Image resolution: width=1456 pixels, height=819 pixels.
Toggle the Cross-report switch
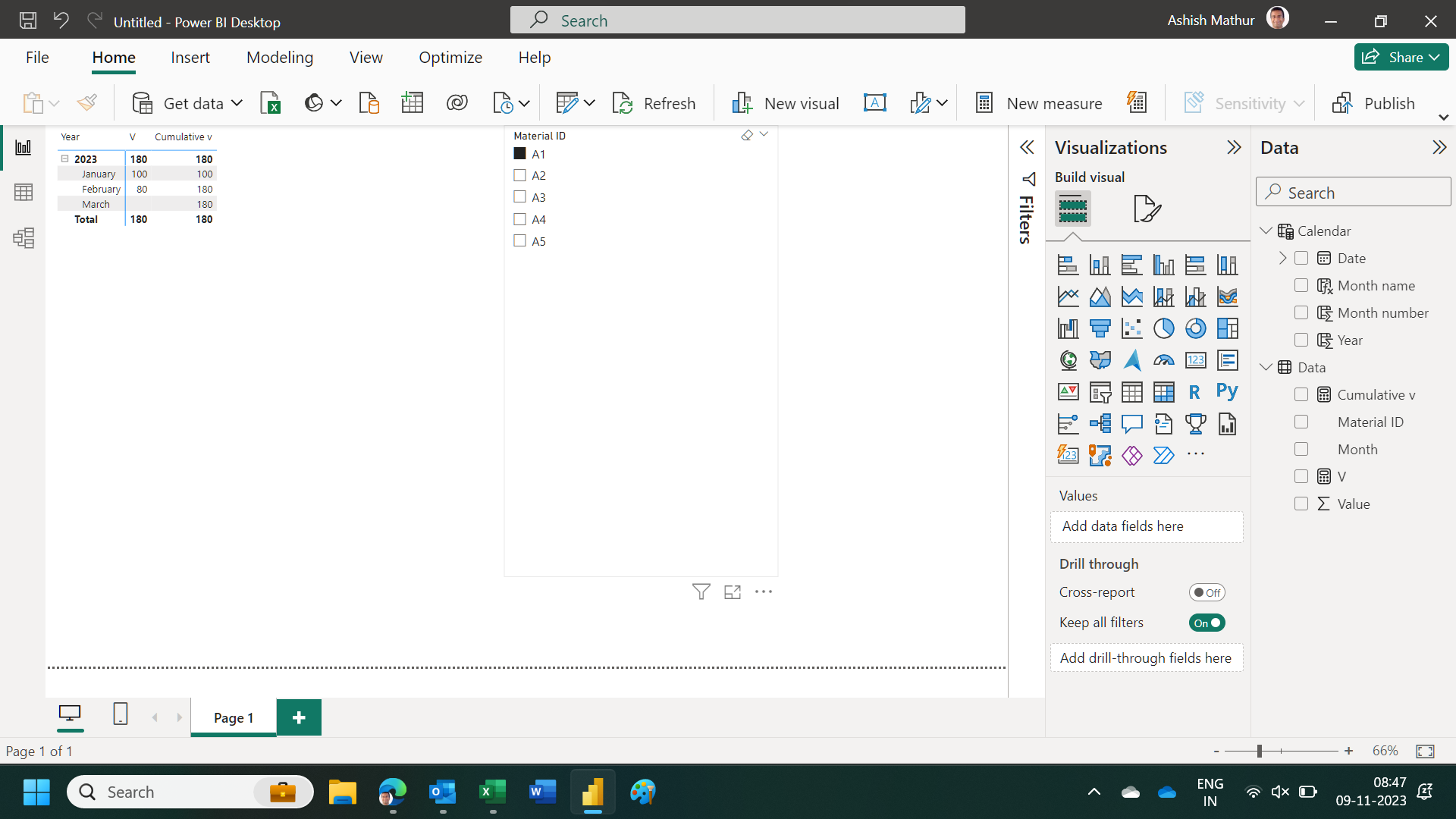(1207, 592)
